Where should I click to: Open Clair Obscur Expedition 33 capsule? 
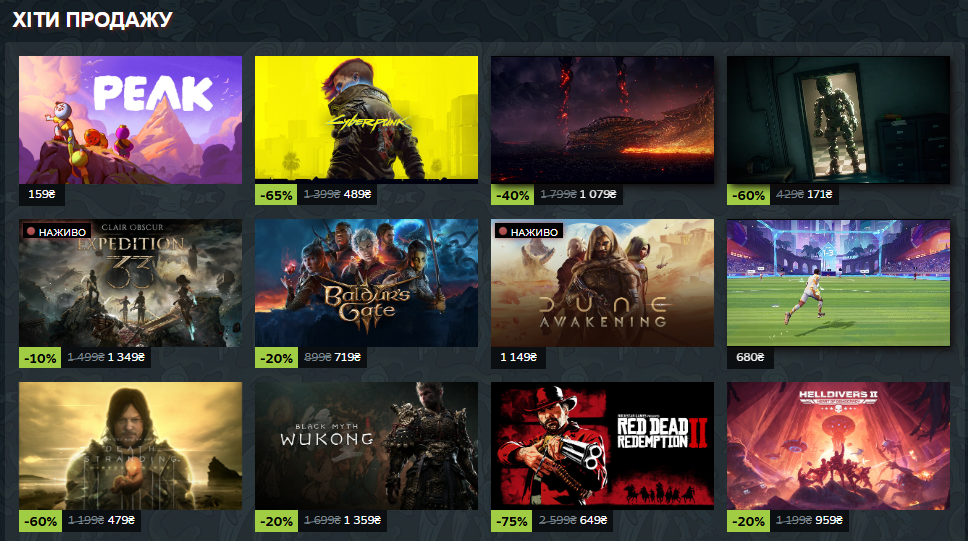130,283
